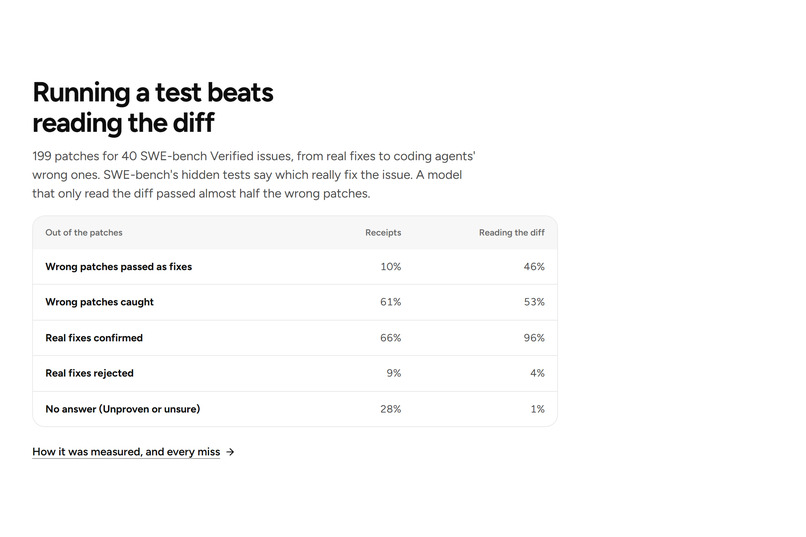806x537 pixels.
Task: Select the 66% real fixes confirmed value
Action: 391,338
